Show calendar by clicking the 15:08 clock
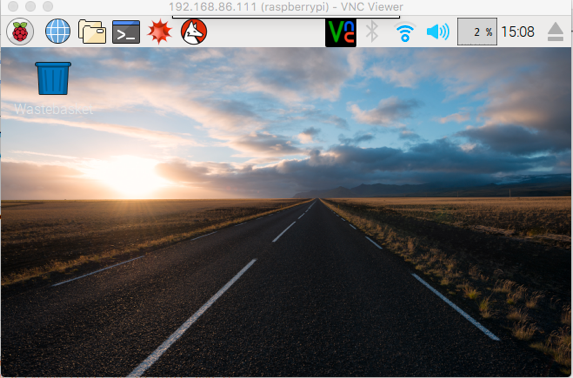573x378 pixels. point(518,32)
